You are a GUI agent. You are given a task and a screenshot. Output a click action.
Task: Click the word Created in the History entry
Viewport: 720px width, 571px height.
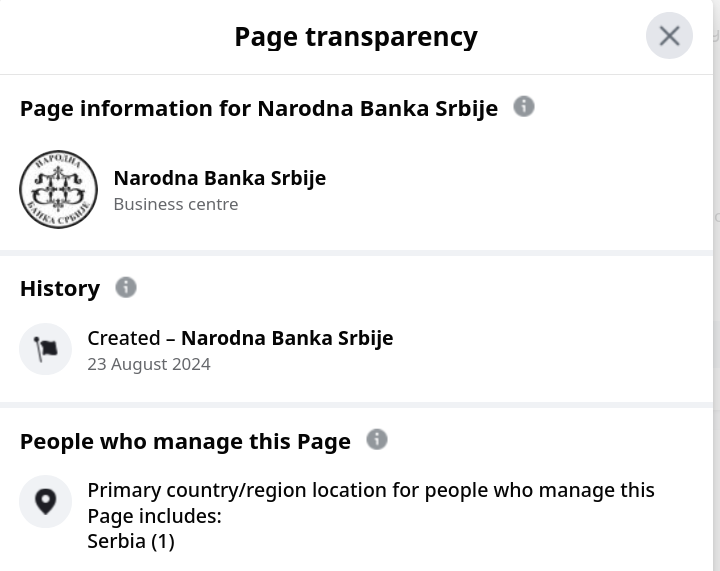coord(124,338)
